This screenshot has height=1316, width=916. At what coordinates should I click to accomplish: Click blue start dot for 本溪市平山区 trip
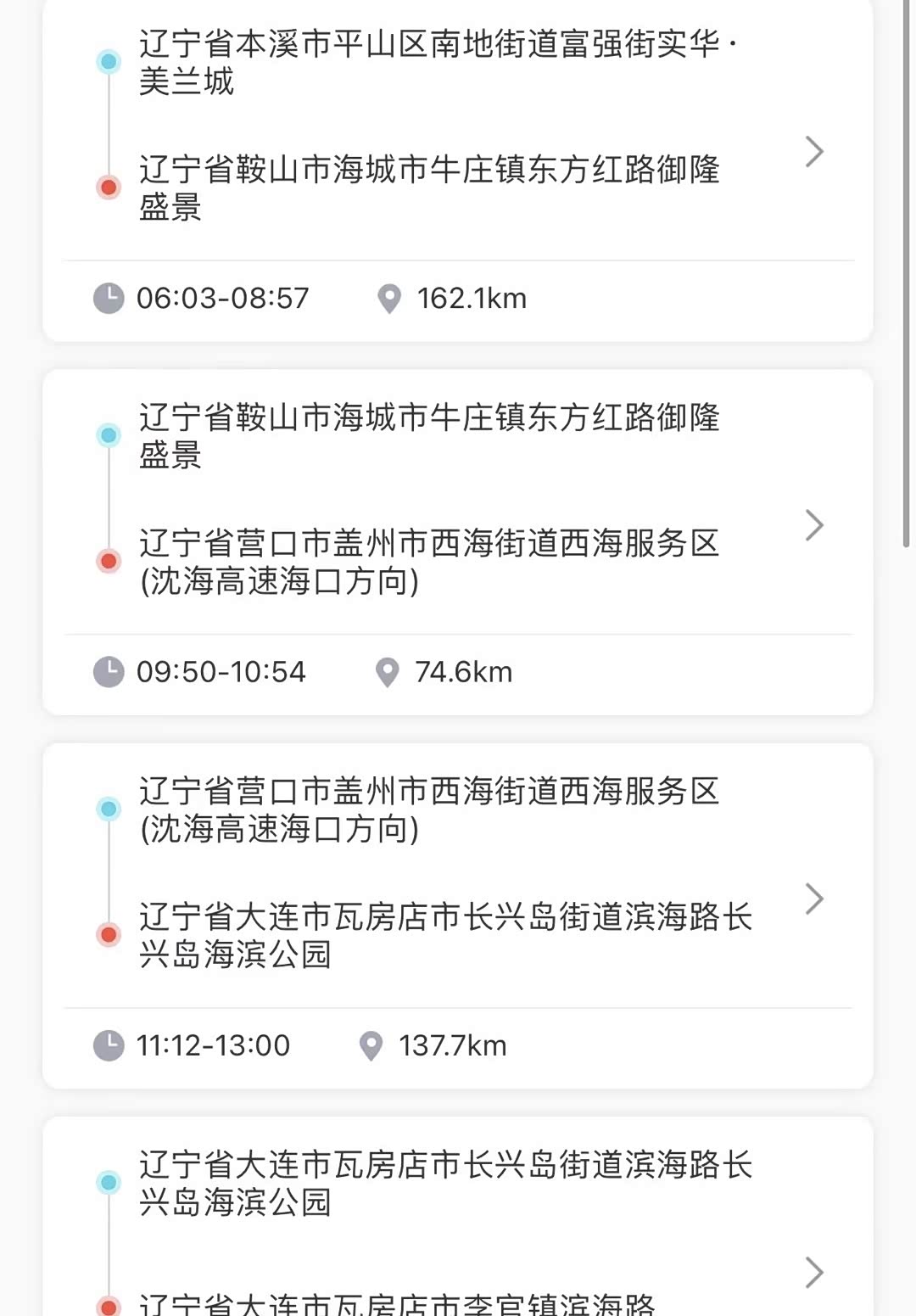109,62
